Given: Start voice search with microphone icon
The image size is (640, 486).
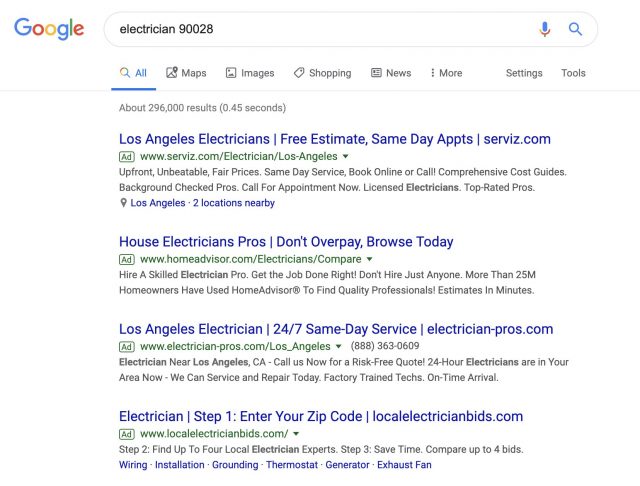Looking at the screenshot, I should click(545, 29).
